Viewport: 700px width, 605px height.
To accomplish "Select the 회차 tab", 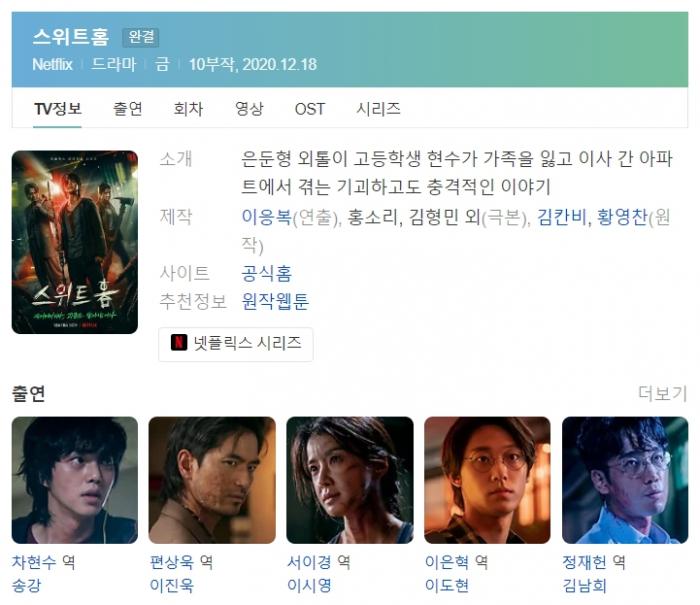I will 188,108.
